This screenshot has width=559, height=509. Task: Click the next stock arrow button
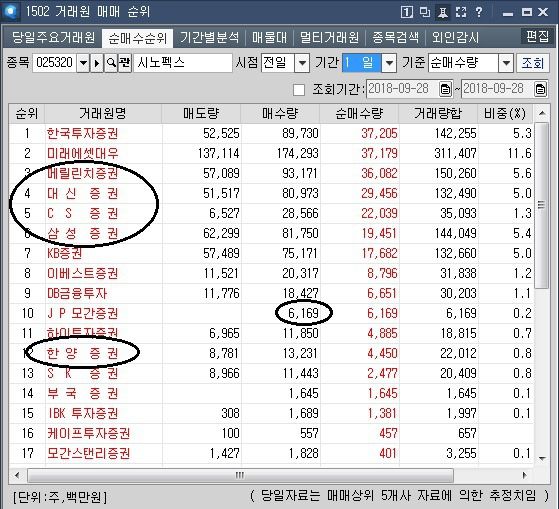97,63
